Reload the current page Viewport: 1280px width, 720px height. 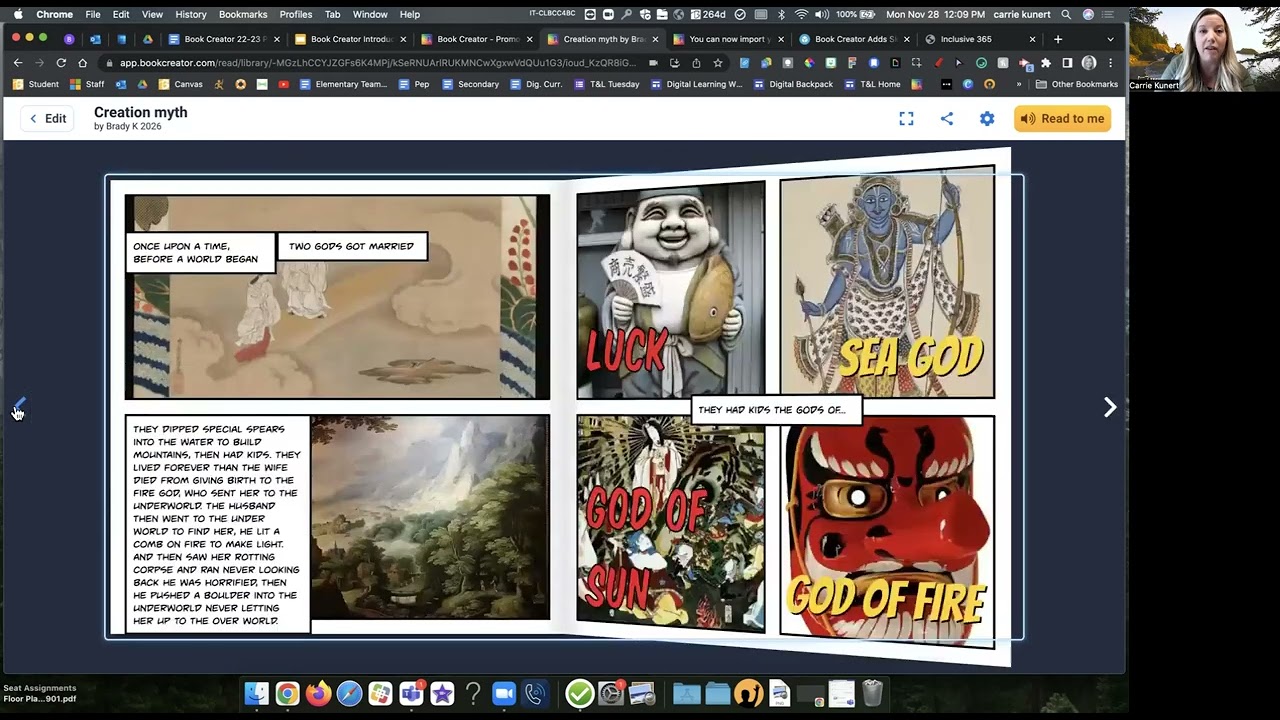click(x=61, y=62)
